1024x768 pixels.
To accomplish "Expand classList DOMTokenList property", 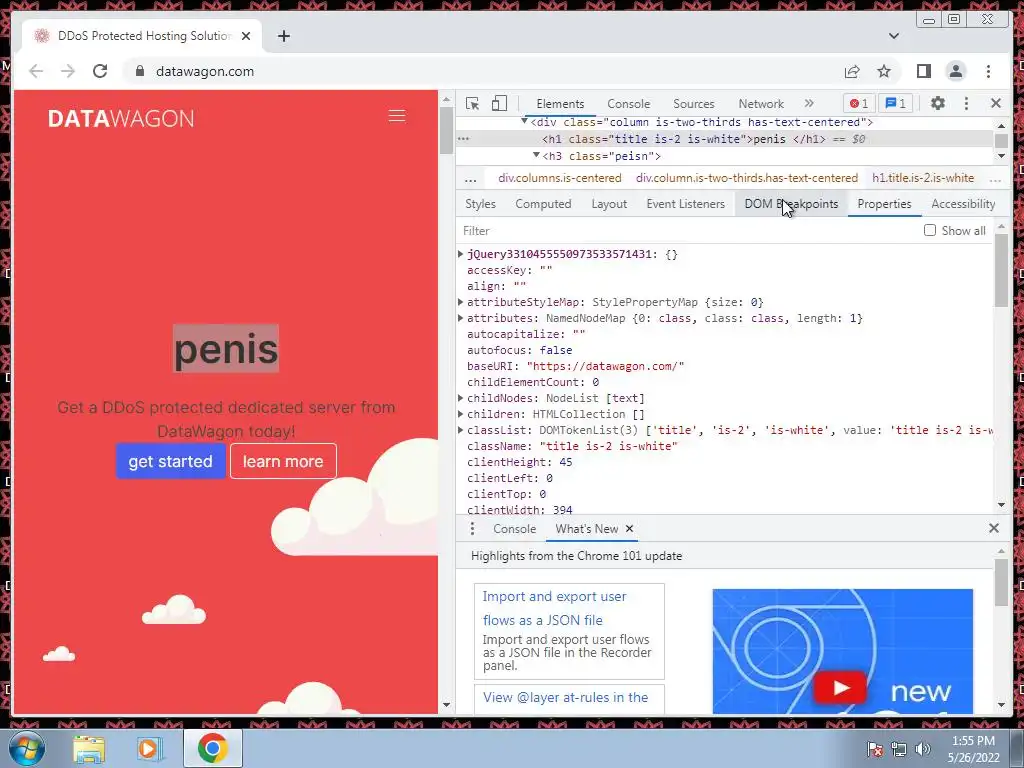I will [x=460, y=430].
